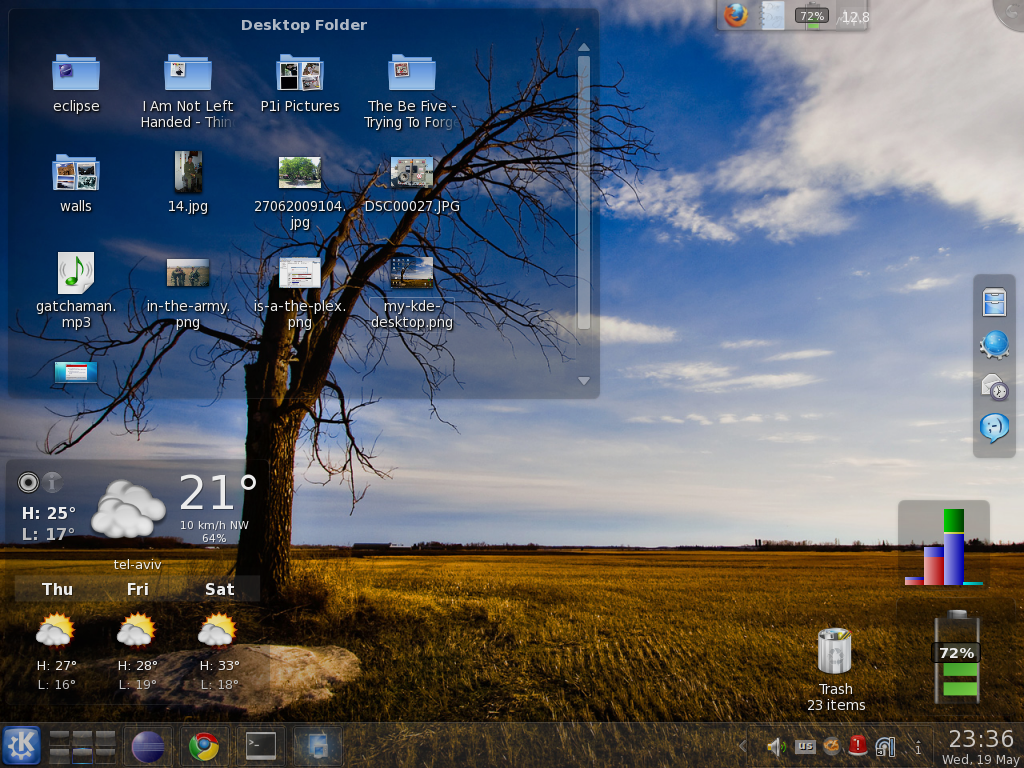Launch Firefox from the top panel
Image resolution: width=1024 pixels, height=768 pixels.
(x=736, y=15)
